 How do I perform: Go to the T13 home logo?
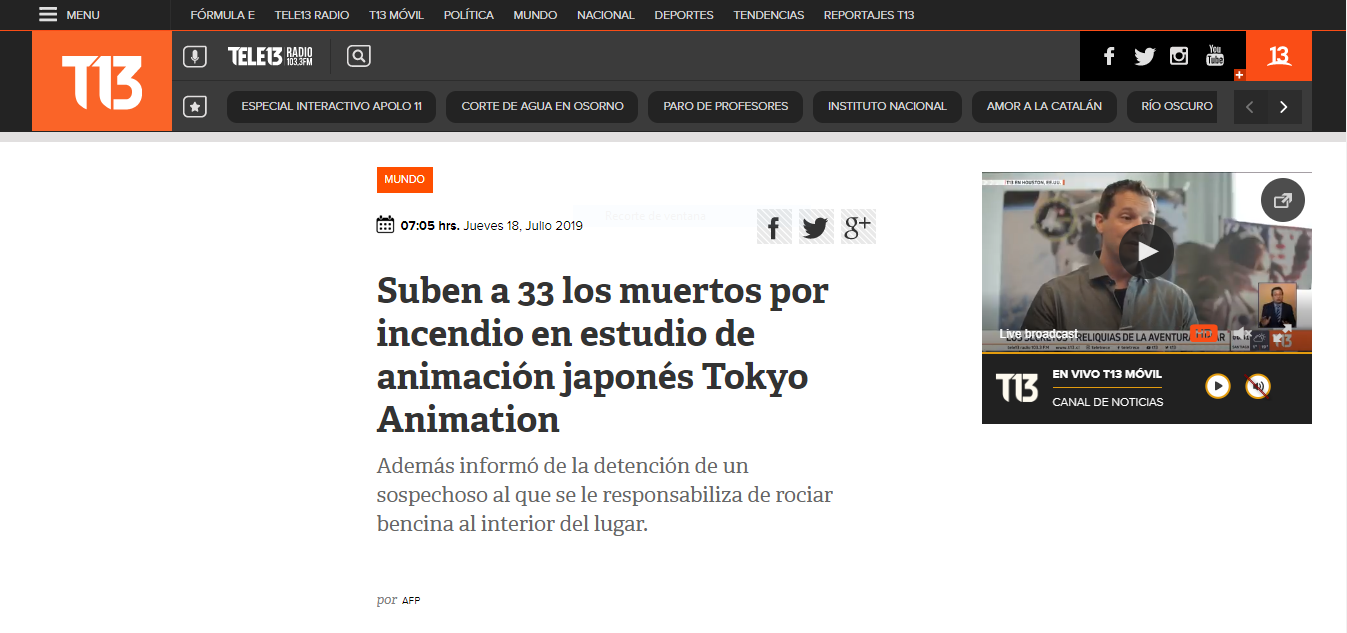pyautogui.click(x=102, y=82)
